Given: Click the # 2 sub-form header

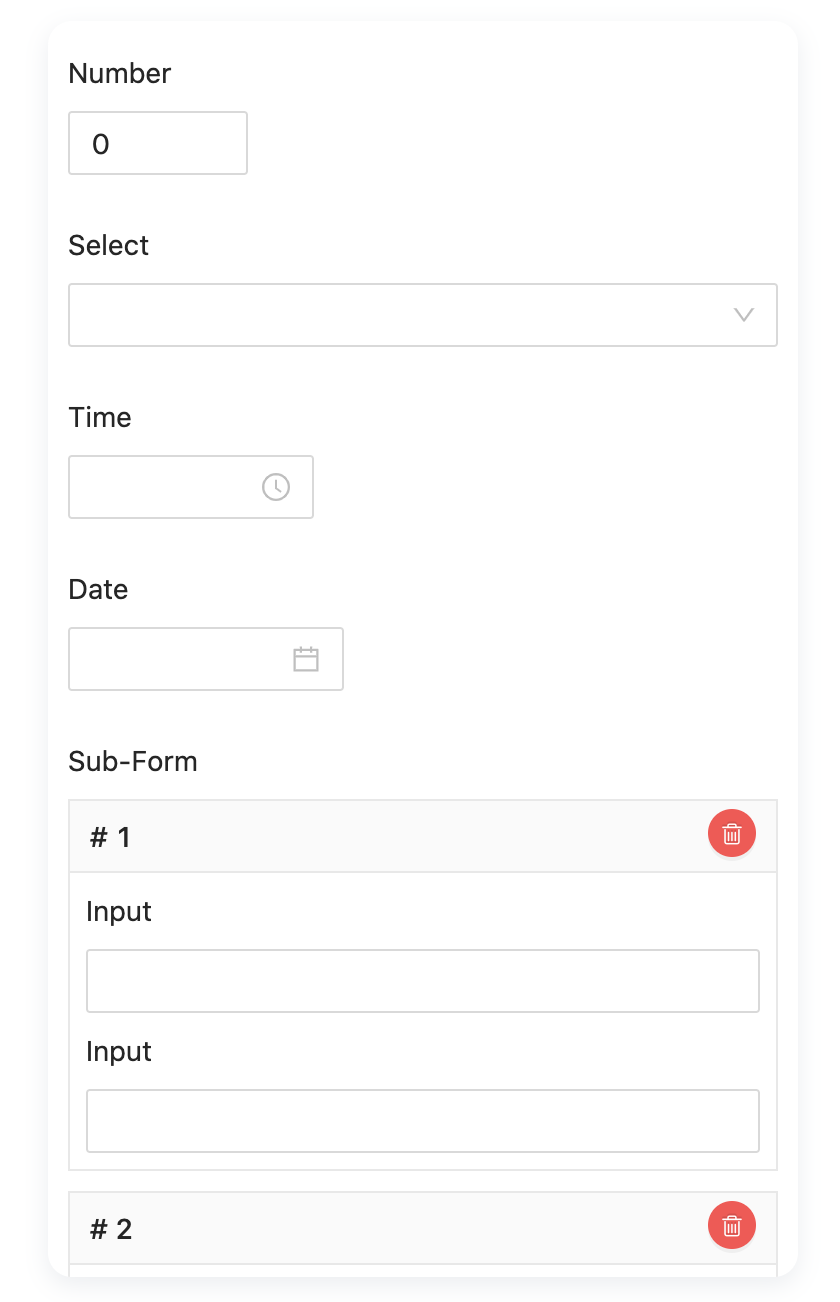Looking at the screenshot, I should pos(423,1228).
